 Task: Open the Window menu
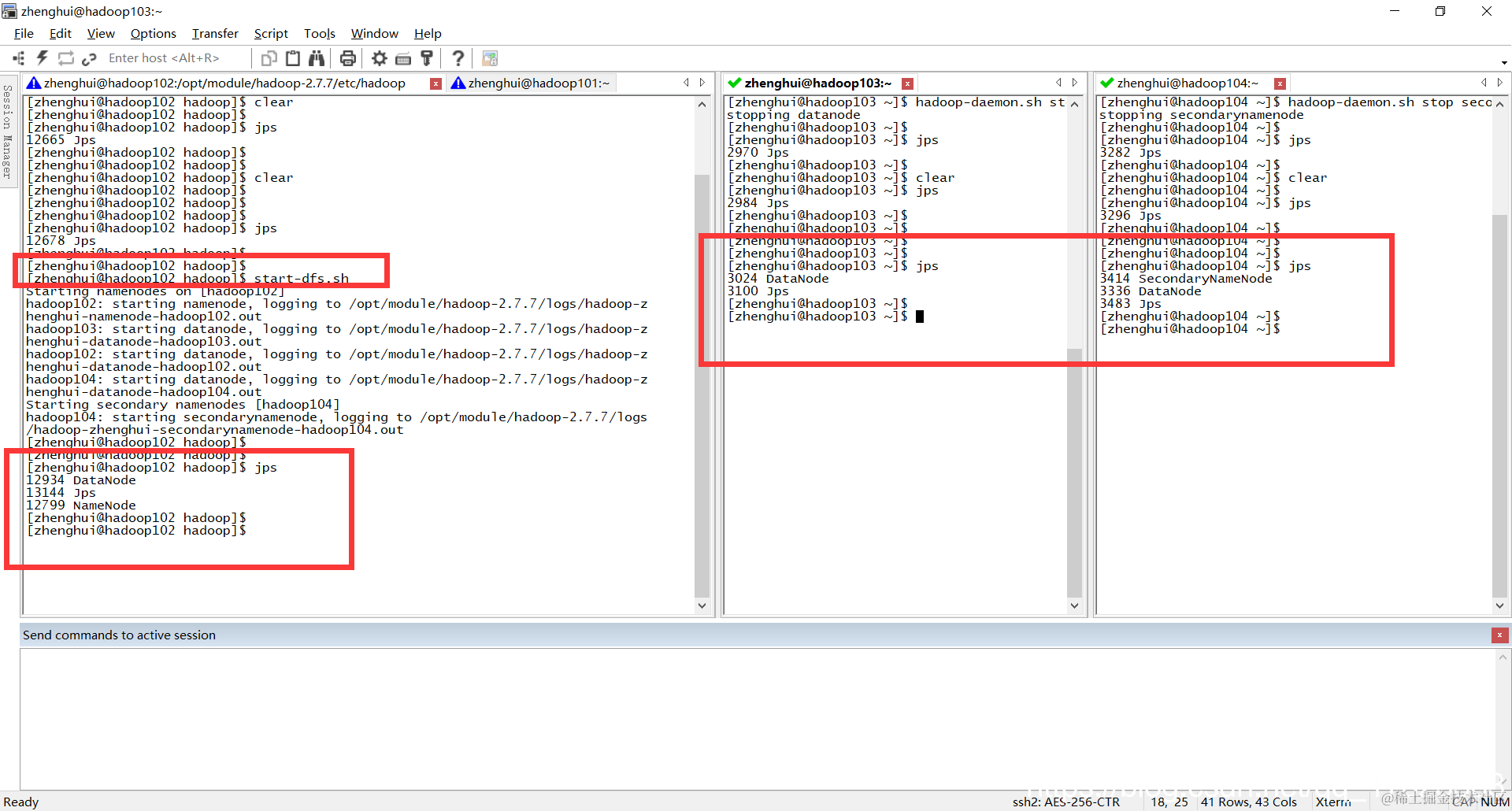tap(374, 33)
